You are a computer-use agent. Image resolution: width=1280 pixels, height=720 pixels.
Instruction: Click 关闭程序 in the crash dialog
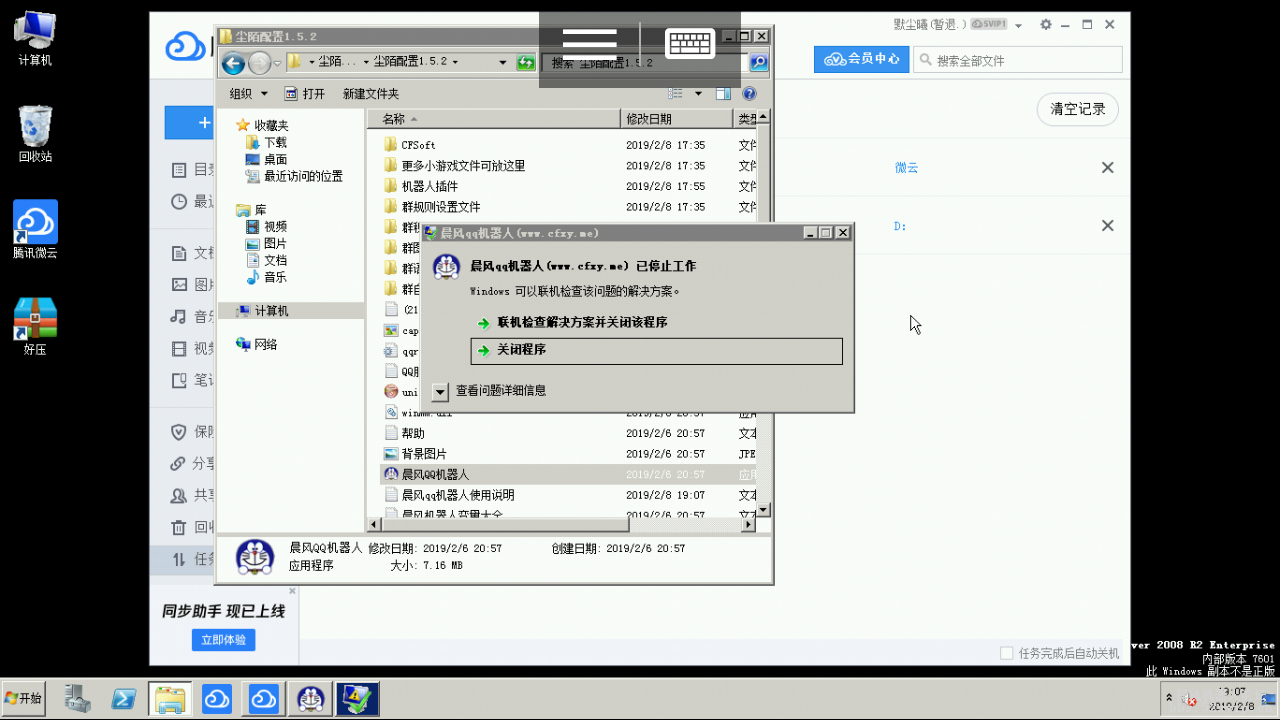(x=656, y=351)
